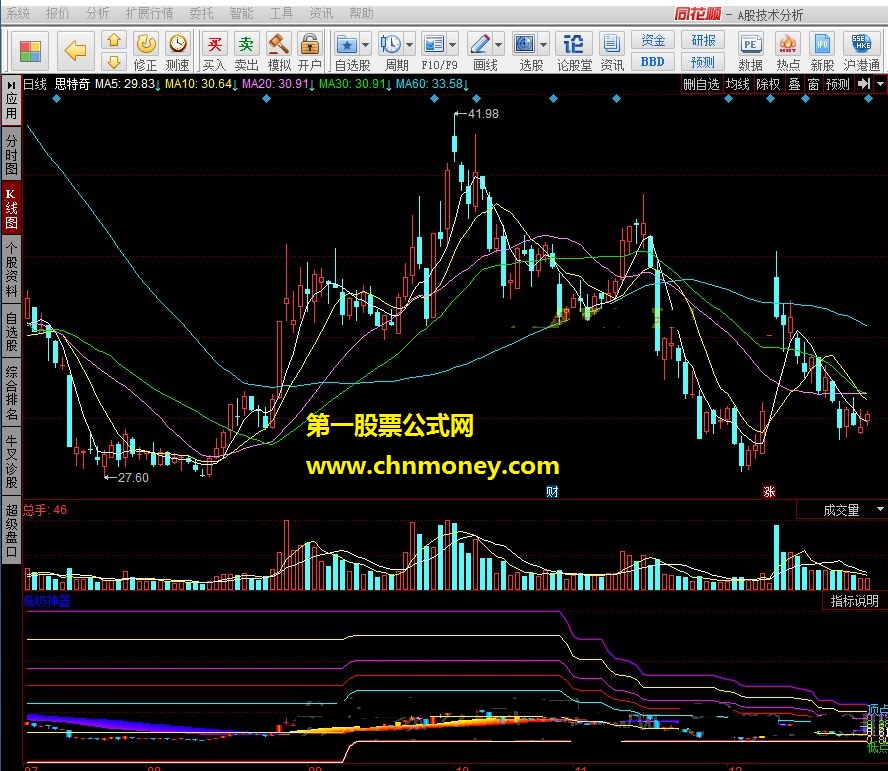
Task: Open the 帮助 menu
Action: point(361,13)
